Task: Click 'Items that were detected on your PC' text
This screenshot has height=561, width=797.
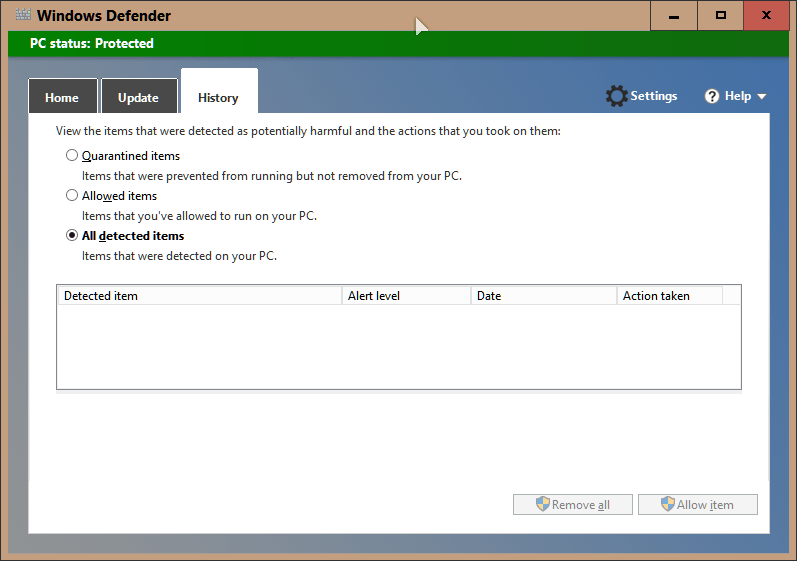Action: (x=179, y=256)
